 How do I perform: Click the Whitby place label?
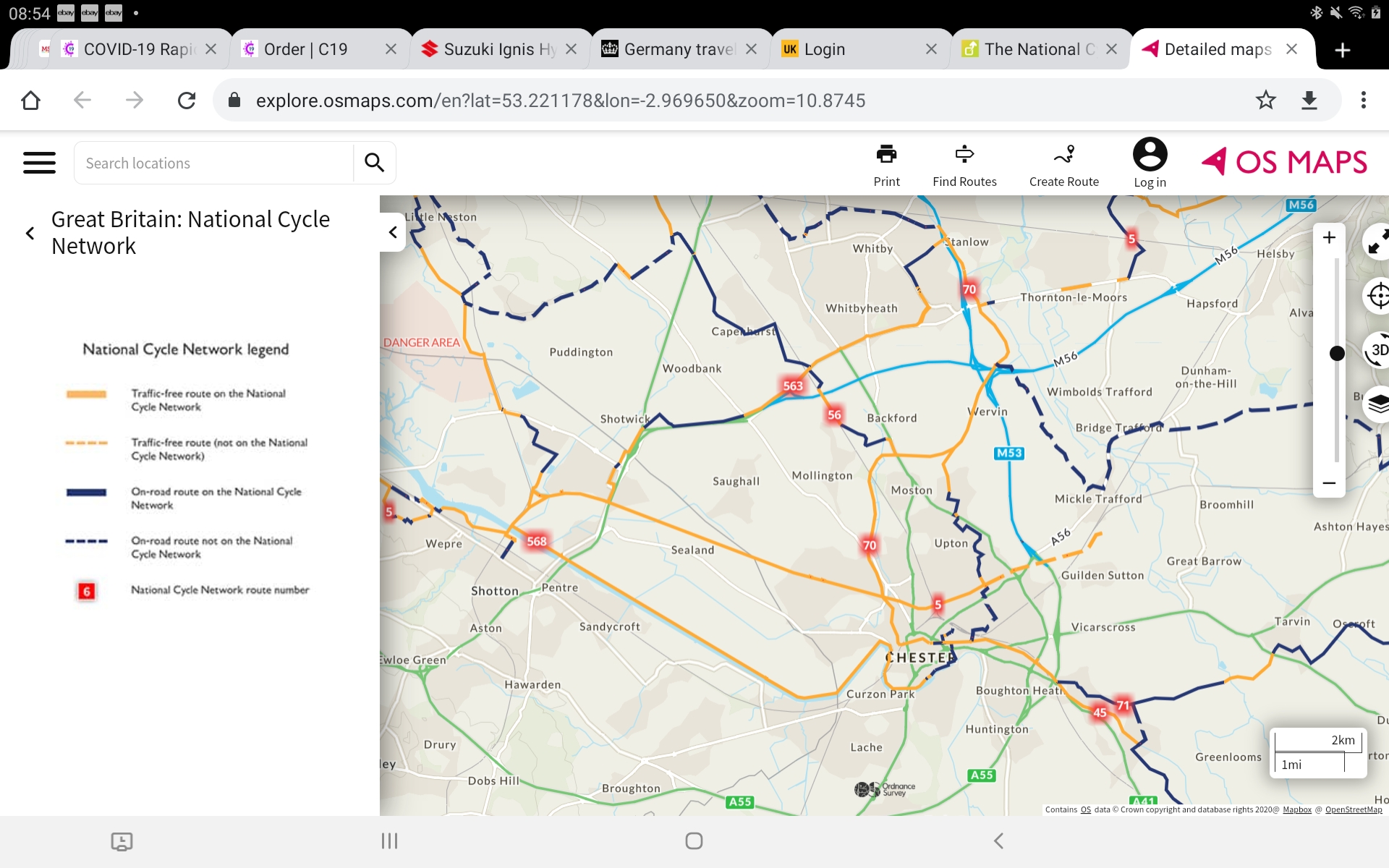873,249
